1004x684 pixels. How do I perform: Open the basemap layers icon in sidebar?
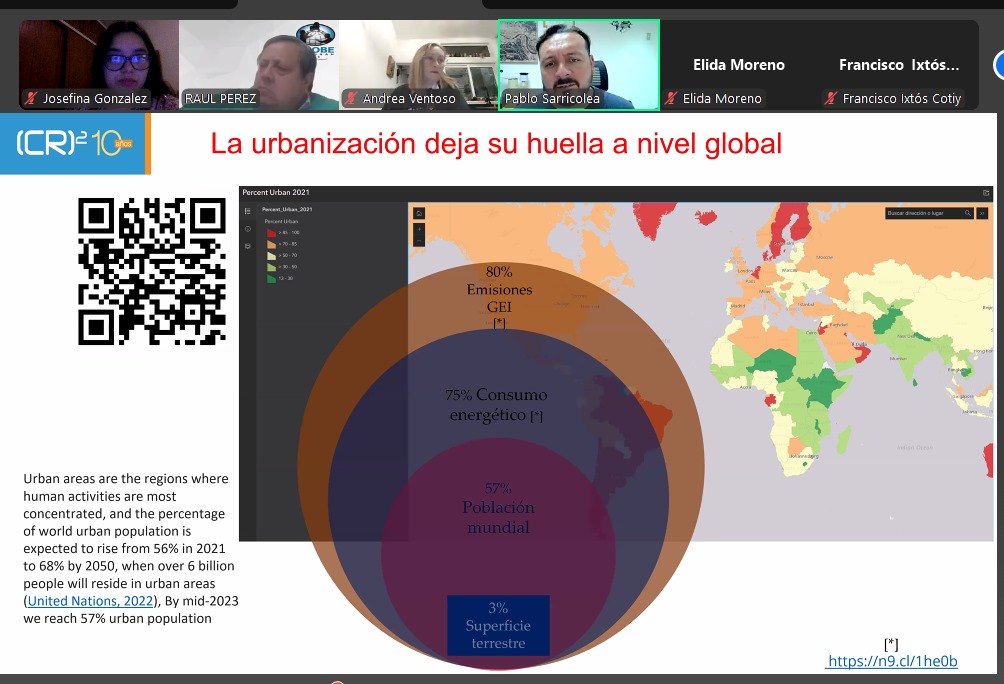point(247,245)
